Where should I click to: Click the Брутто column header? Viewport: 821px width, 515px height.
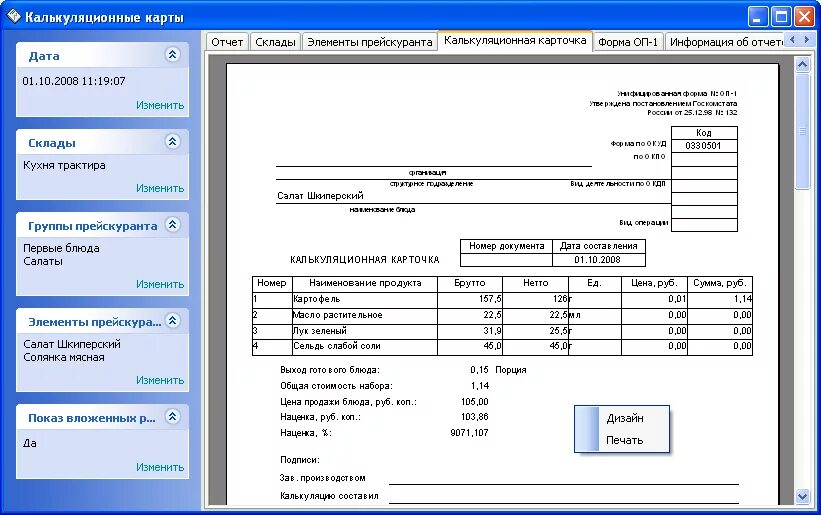point(470,283)
